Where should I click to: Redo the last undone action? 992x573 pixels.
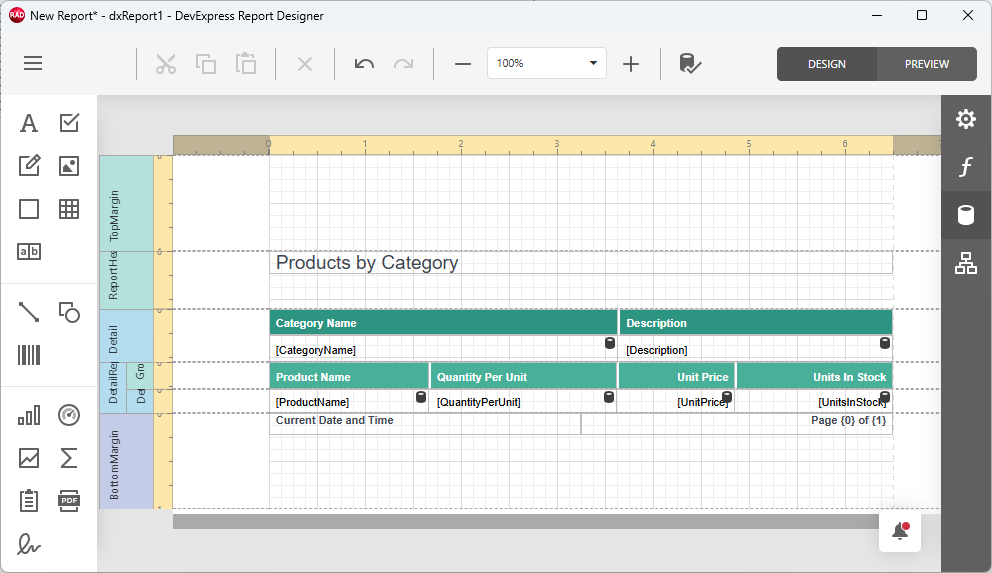point(404,64)
